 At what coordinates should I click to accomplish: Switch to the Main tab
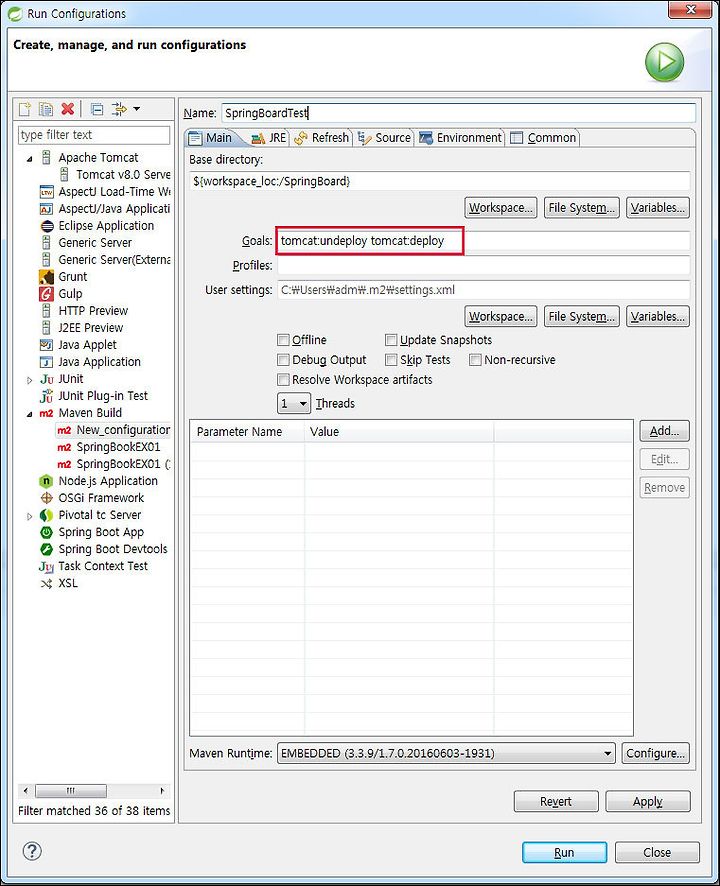[x=211, y=138]
